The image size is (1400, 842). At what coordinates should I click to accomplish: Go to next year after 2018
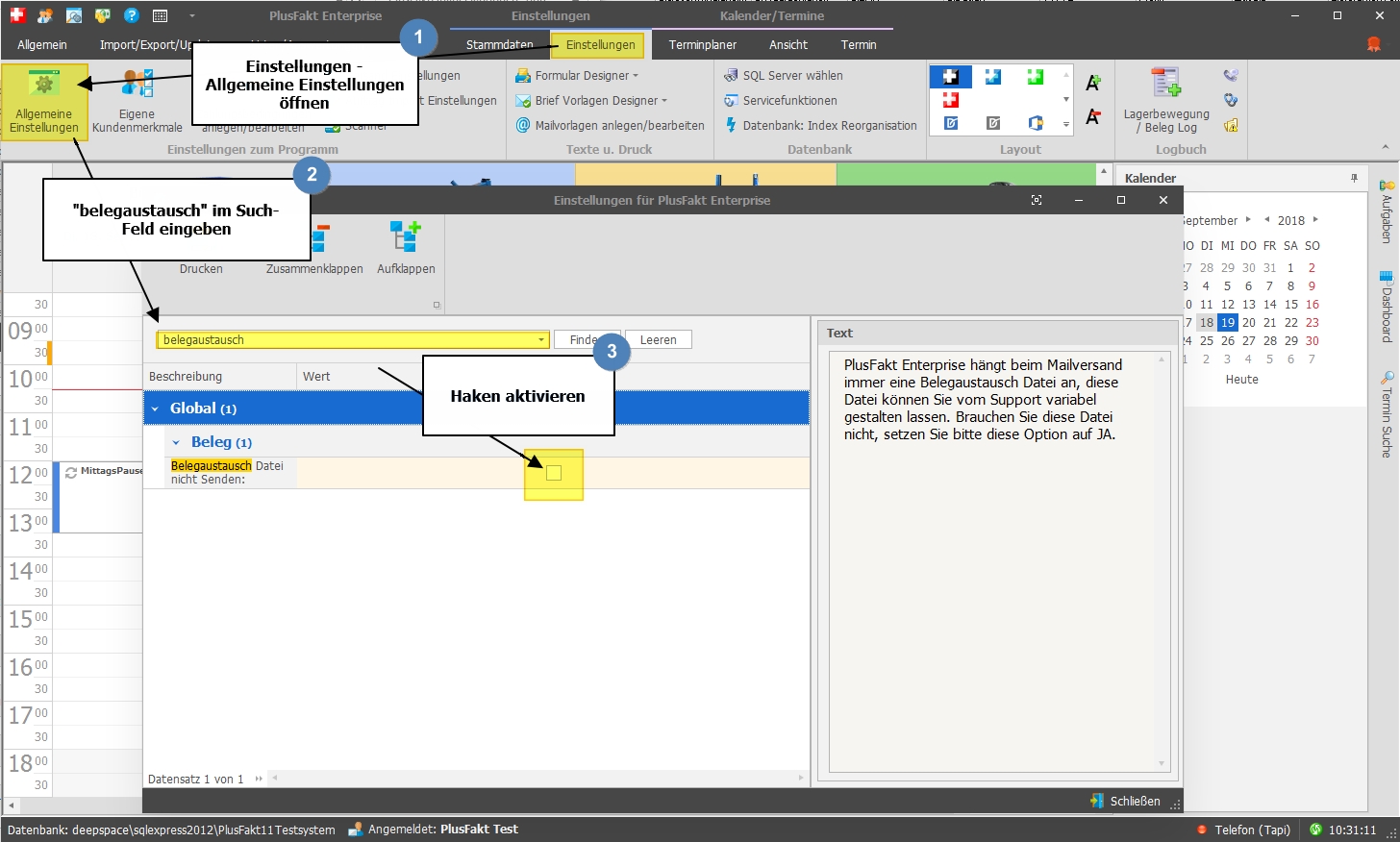point(1315,220)
